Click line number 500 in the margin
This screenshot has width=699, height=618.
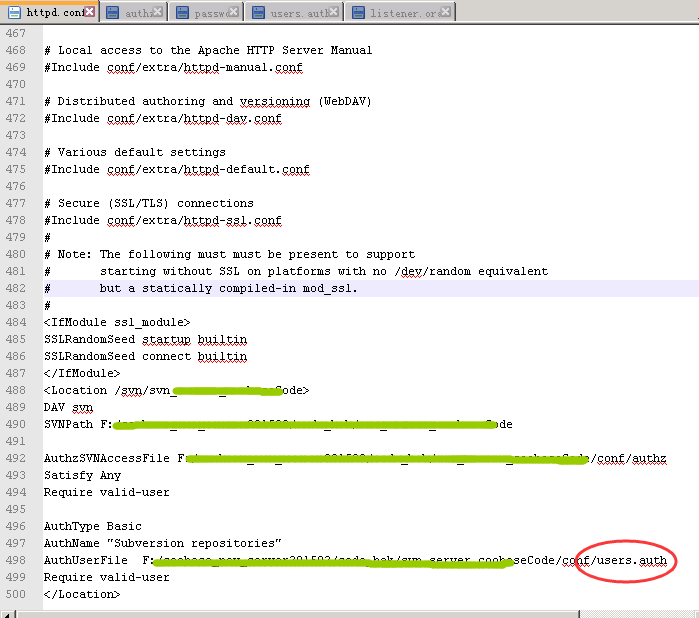(x=16, y=594)
